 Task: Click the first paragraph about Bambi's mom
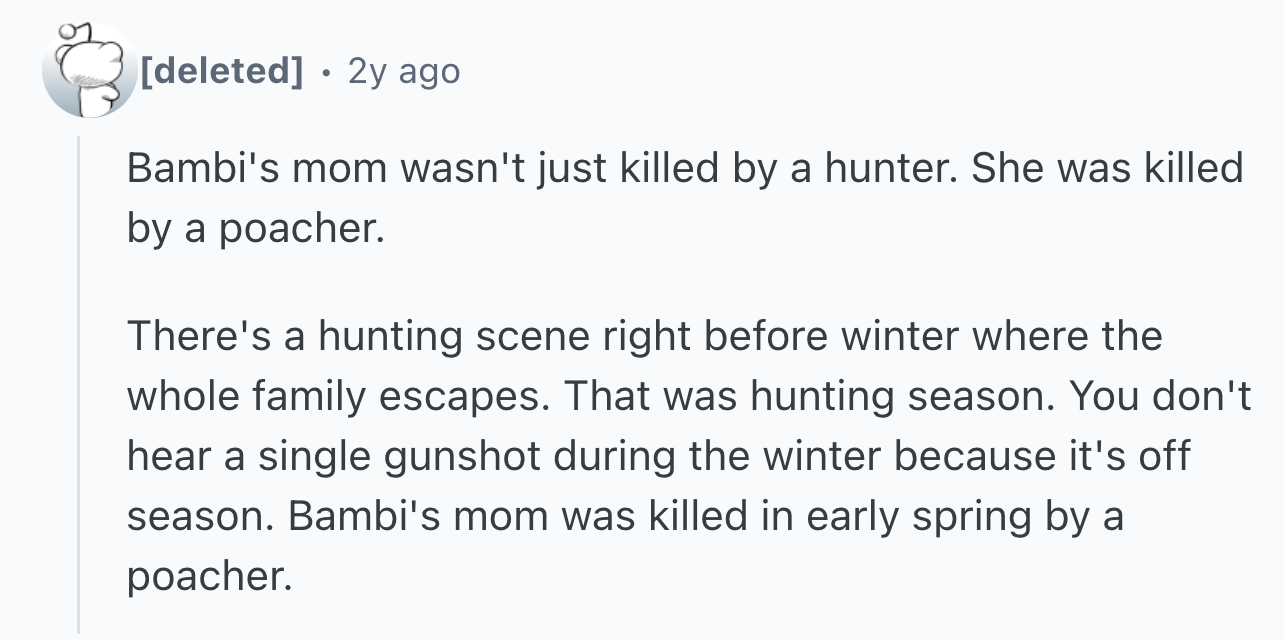pyautogui.click(x=685, y=200)
